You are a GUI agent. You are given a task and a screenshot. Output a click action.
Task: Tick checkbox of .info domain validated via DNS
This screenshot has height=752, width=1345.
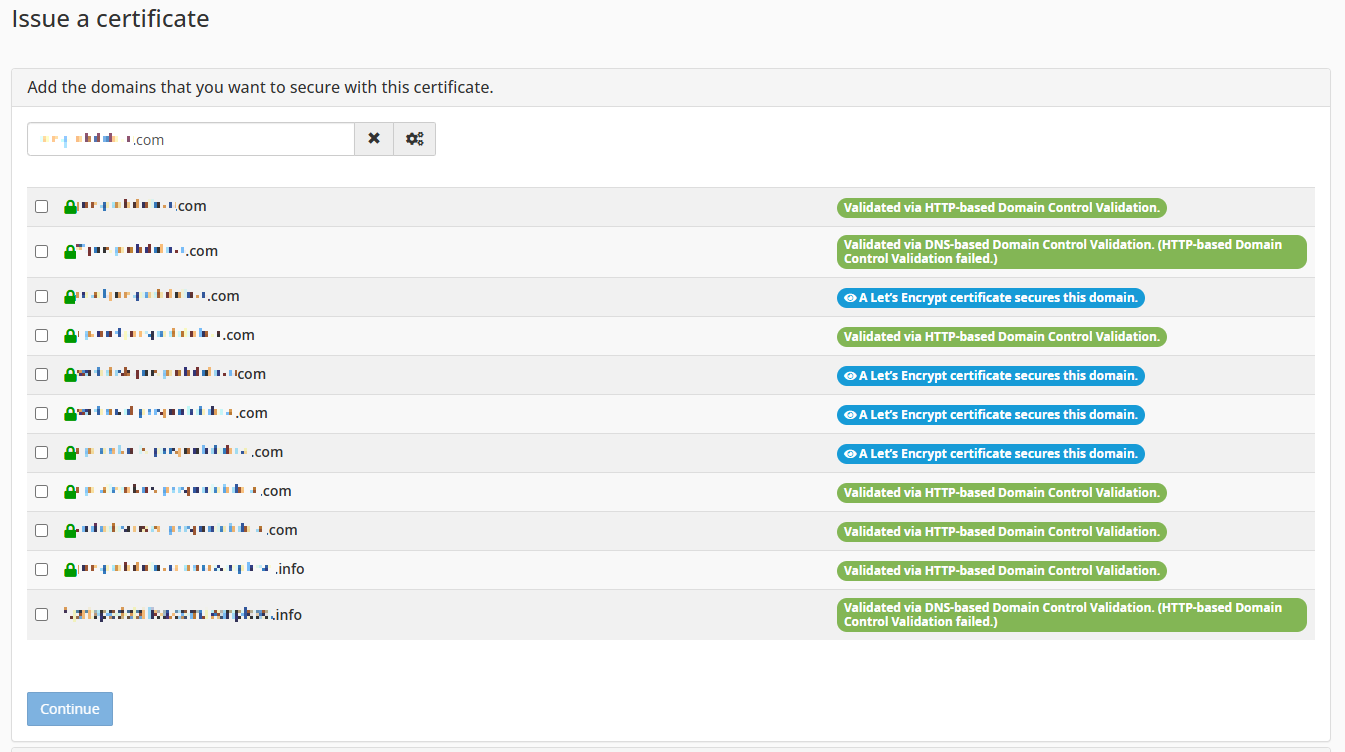coord(41,614)
